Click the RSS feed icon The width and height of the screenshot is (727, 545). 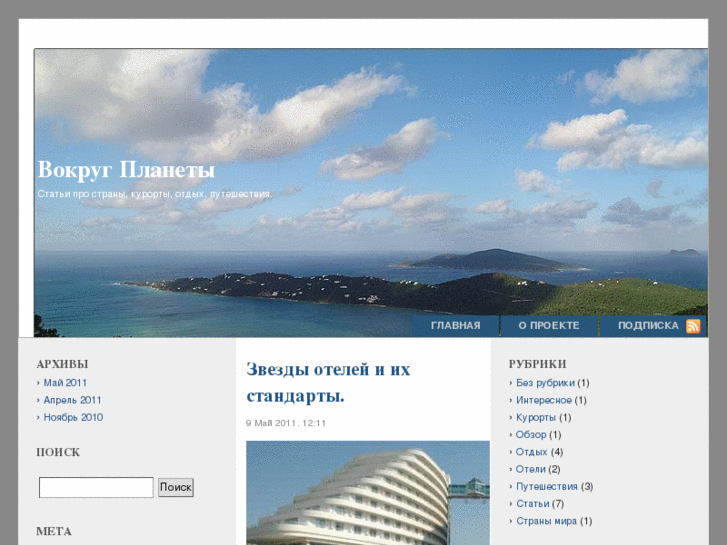[693, 326]
